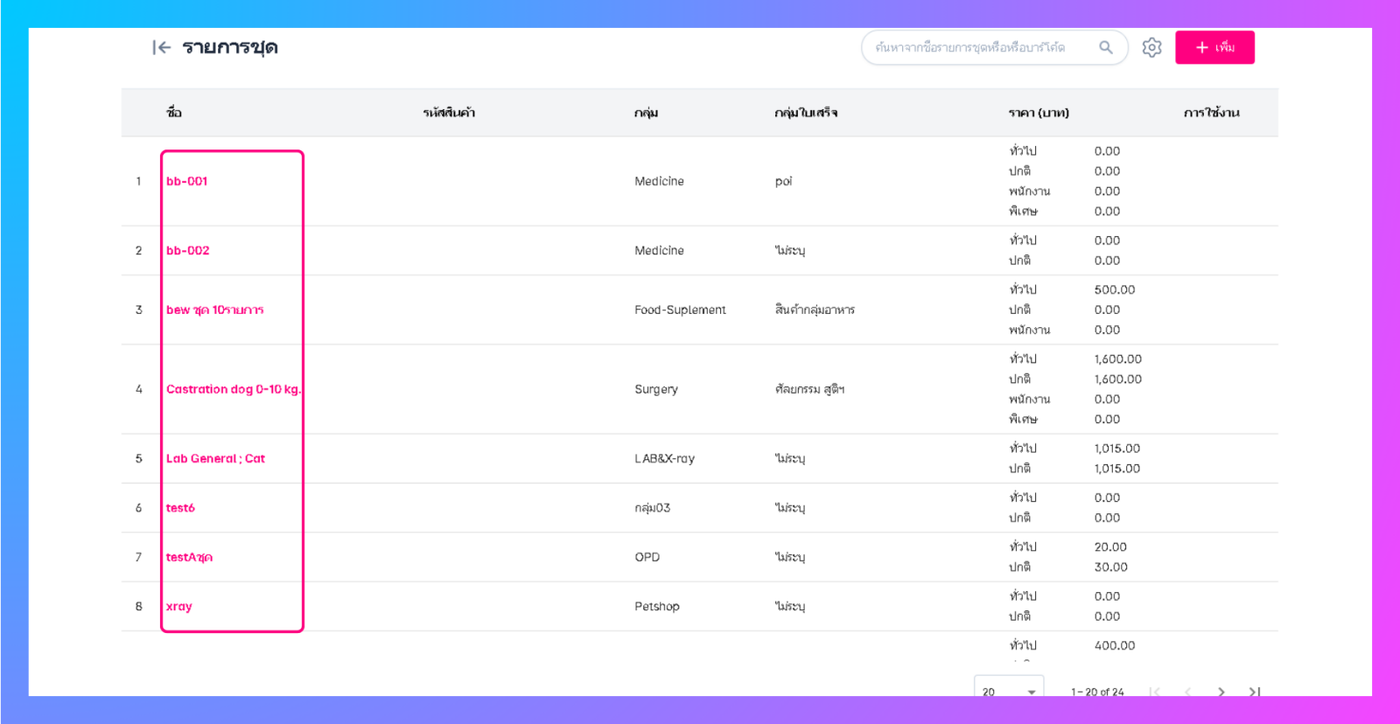Screen dimensions: 1400x724
Task: Click the ชื่อ column header
Action: pyautogui.click(x=174, y=113)
